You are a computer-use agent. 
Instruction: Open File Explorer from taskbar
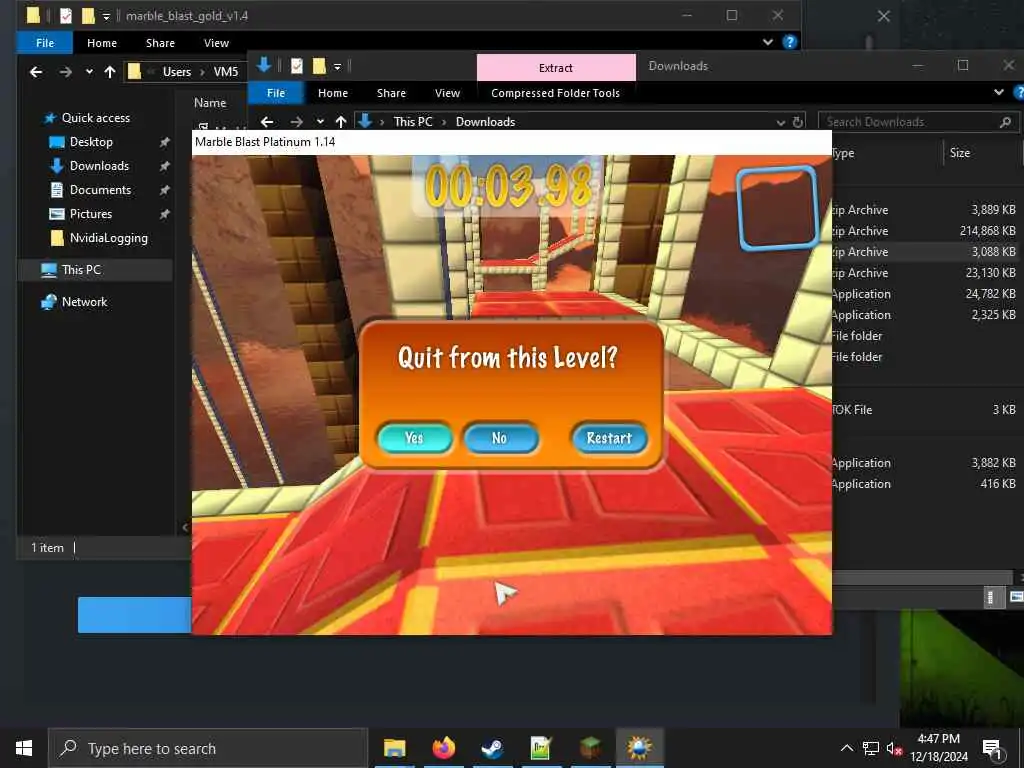tap(394, 748)
